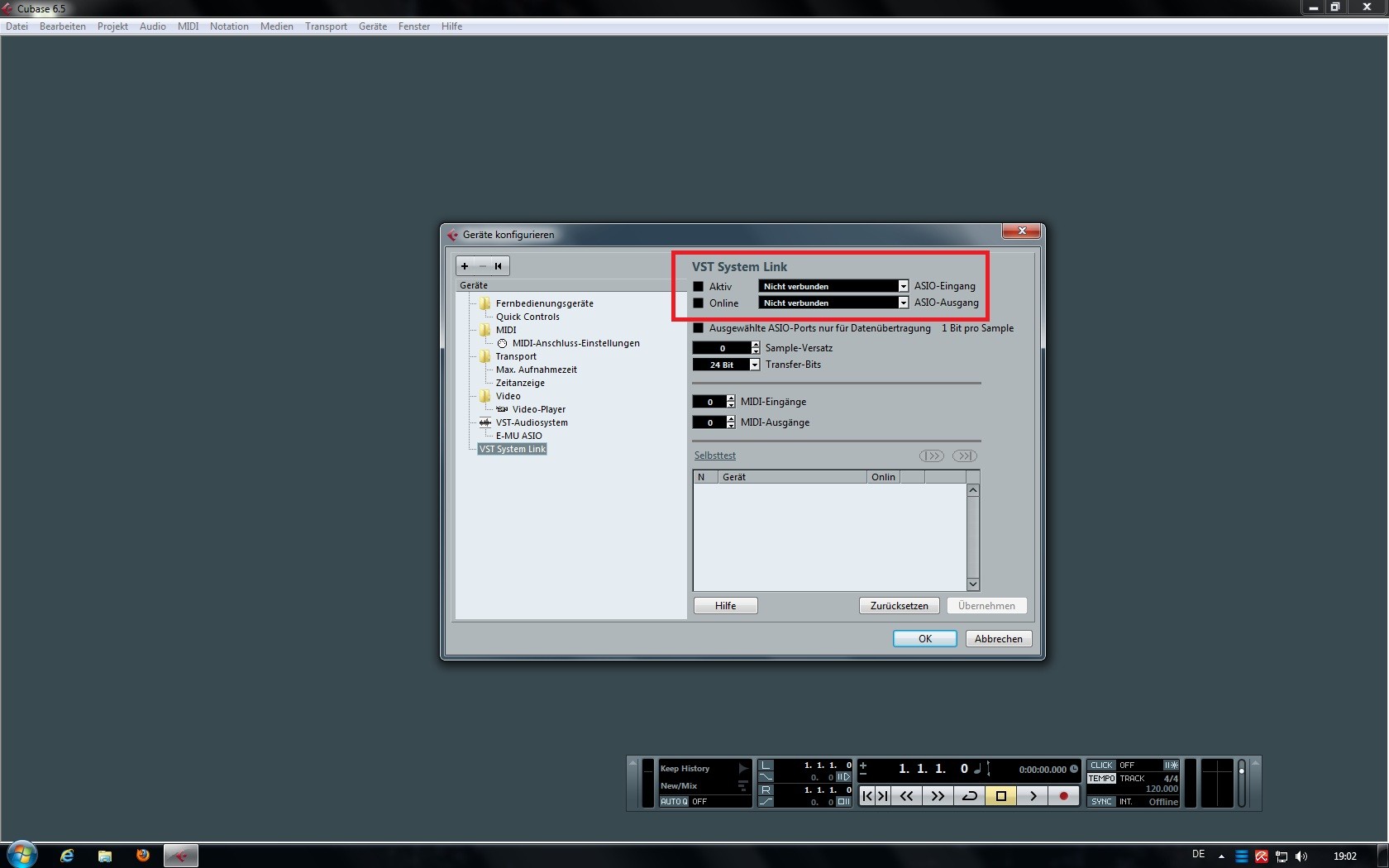
Task: Open the ASIO-Eingang dropdown
Action: coord(833,286)
